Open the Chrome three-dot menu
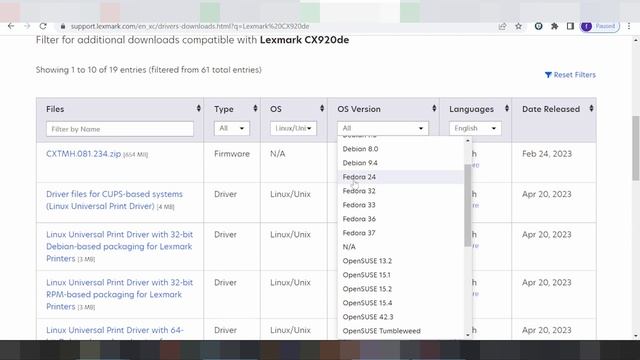This screenshot has height=360, width=640. tap(629, 26)
